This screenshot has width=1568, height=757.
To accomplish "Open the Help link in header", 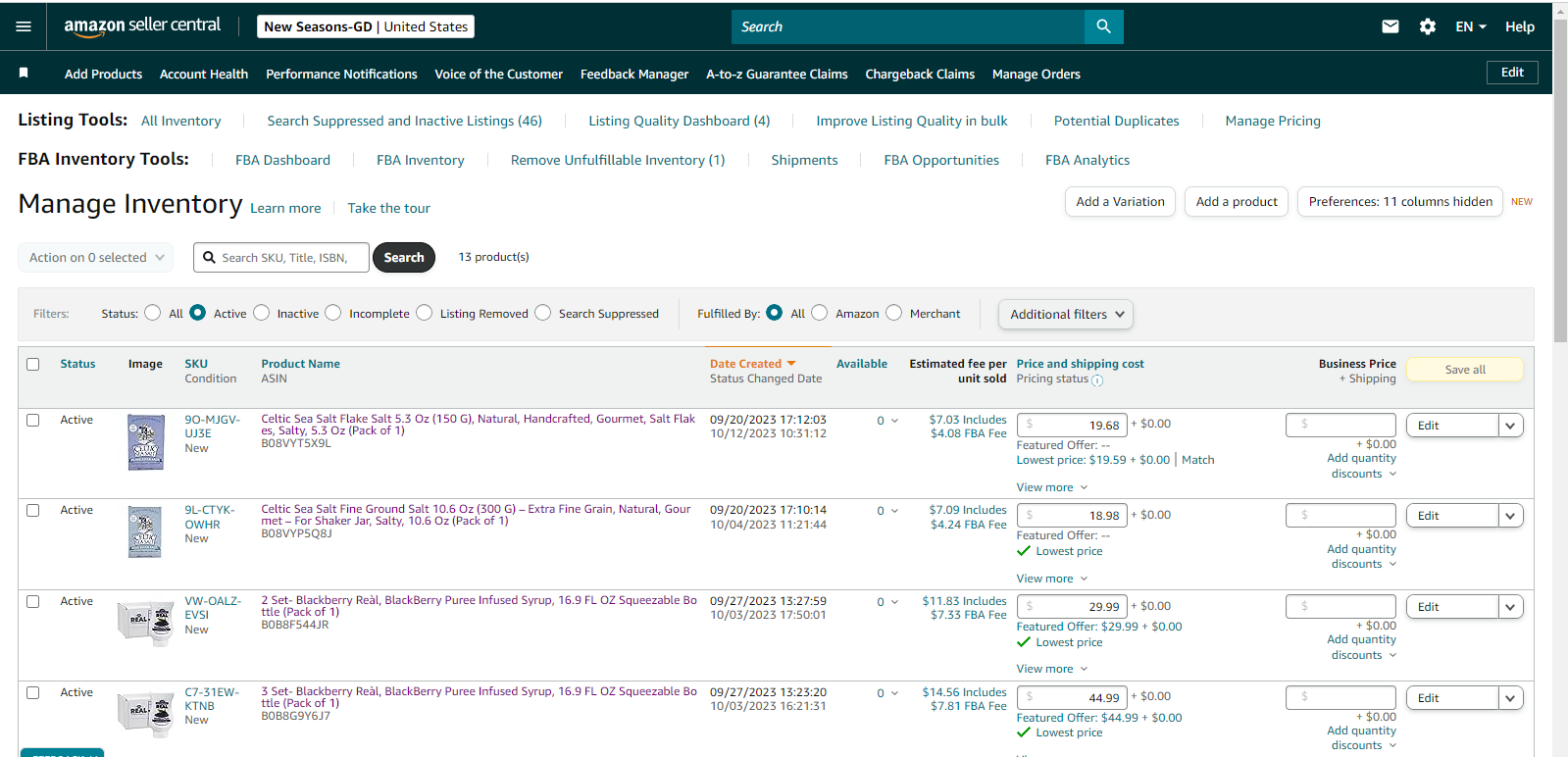I will (1520, 26).
